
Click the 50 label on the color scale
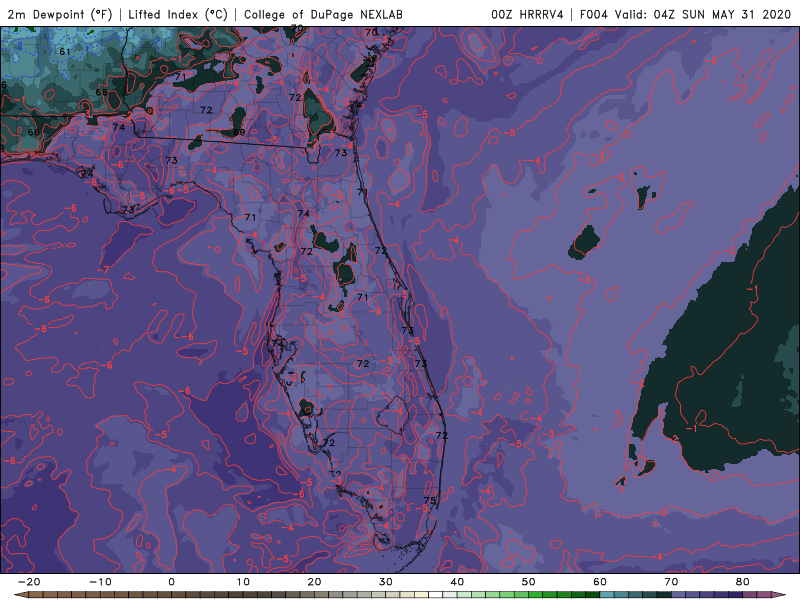pyautogui.click(x=529, y=582)
